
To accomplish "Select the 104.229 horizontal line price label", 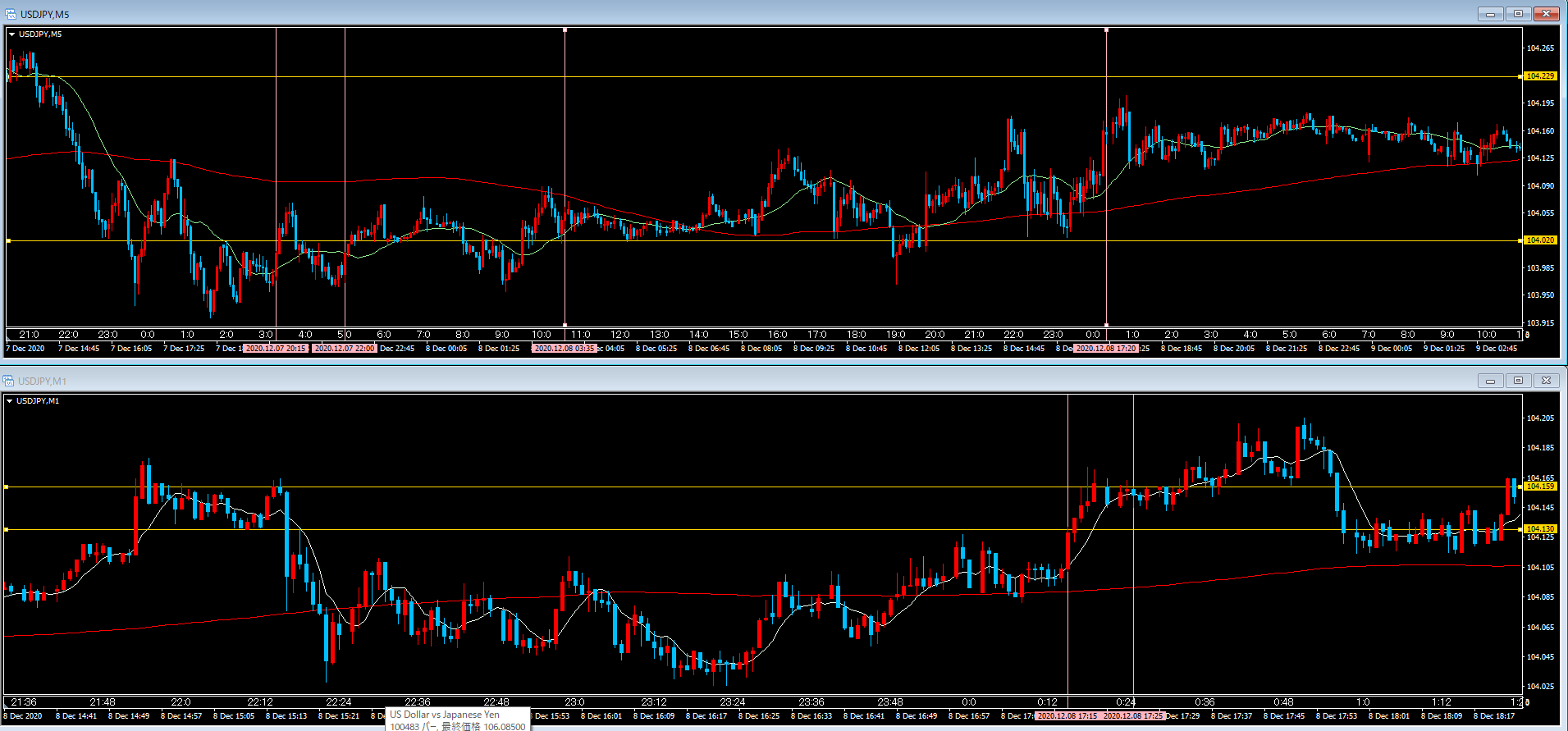I will 1540,76.
